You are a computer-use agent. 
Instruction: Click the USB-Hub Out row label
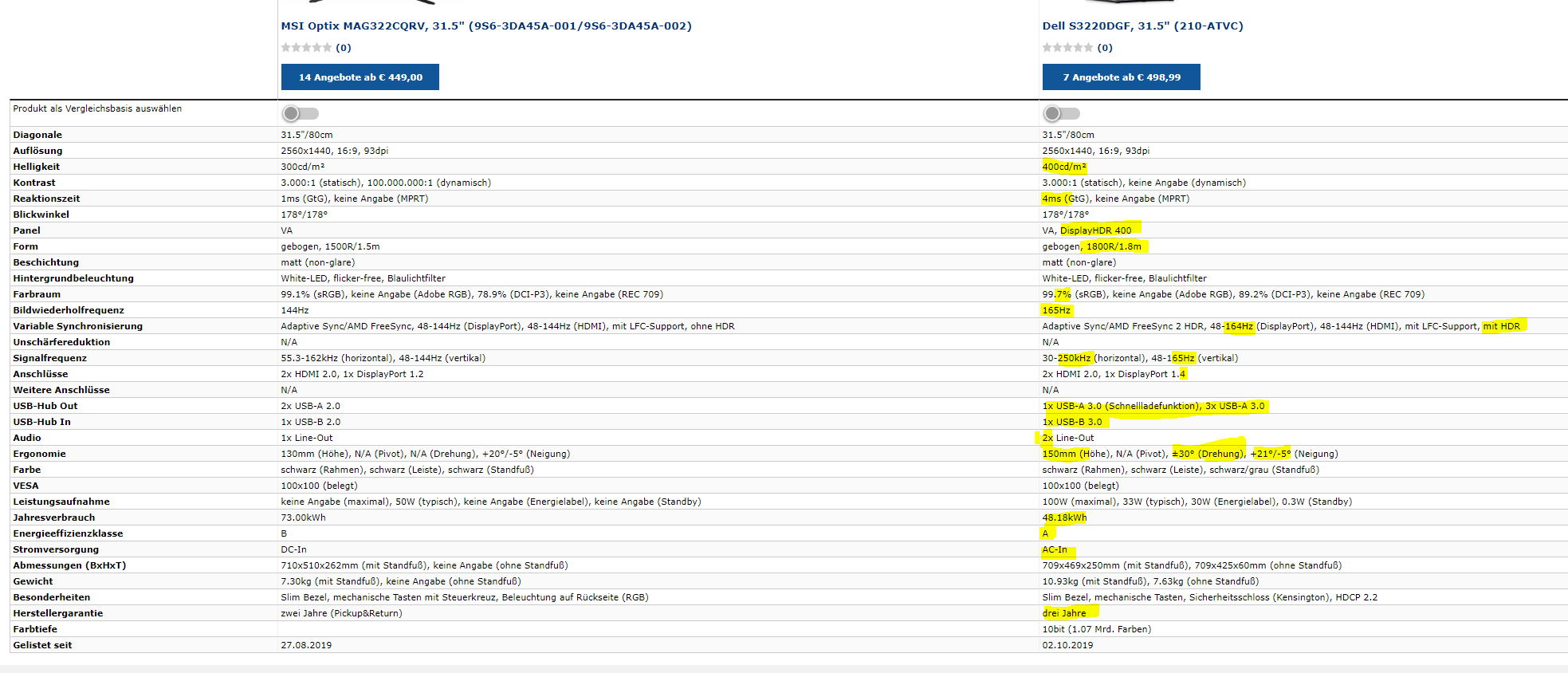click(45, 406)
